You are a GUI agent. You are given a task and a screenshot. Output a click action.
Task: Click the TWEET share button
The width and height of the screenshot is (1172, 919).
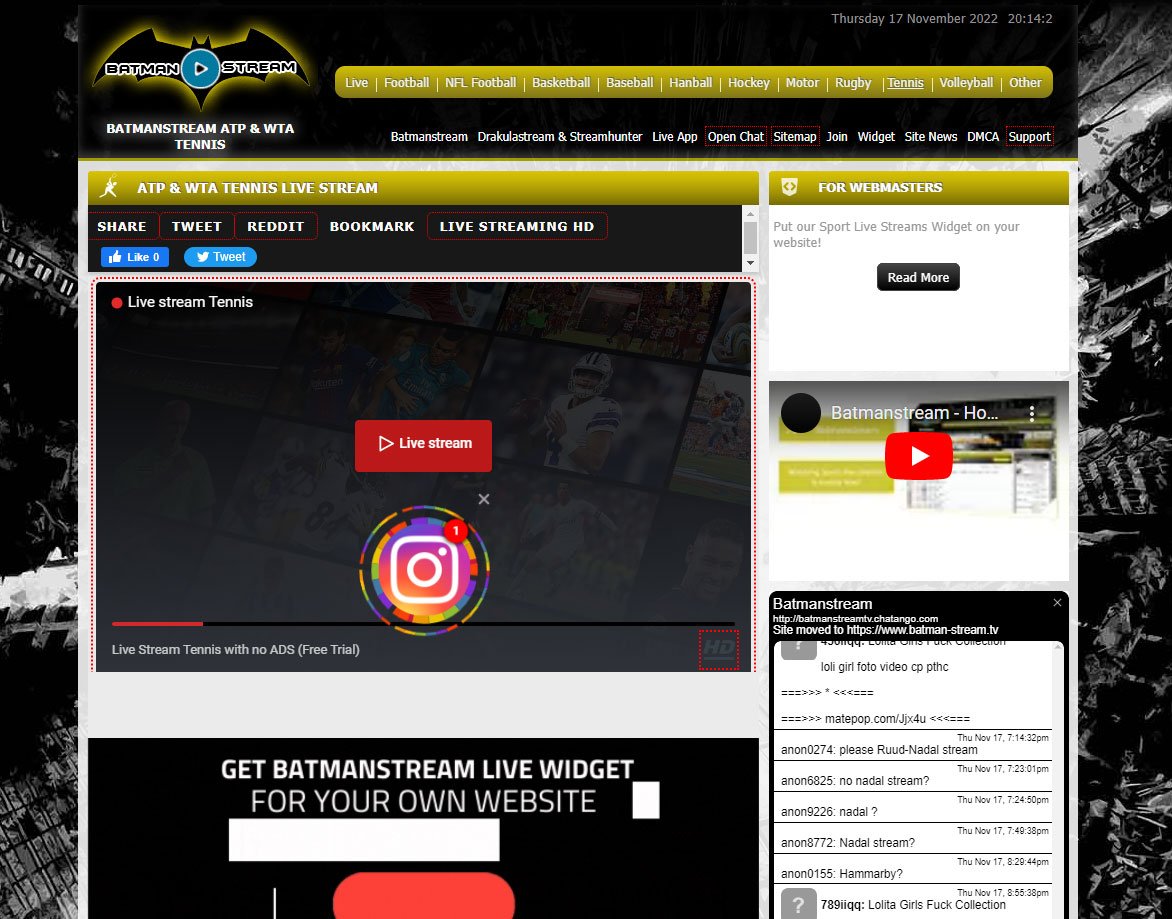coord(197,226)
